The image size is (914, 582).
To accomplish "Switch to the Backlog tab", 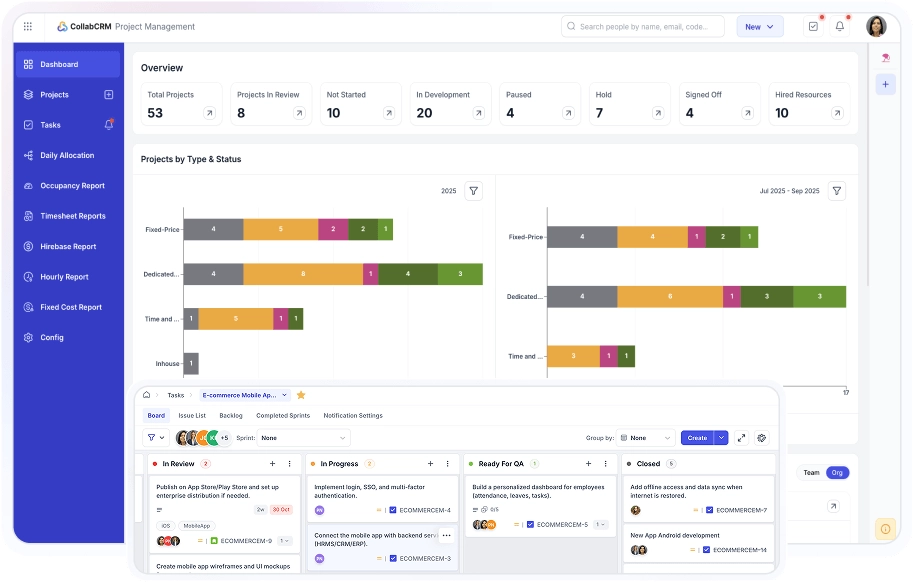I will (231, 415).
